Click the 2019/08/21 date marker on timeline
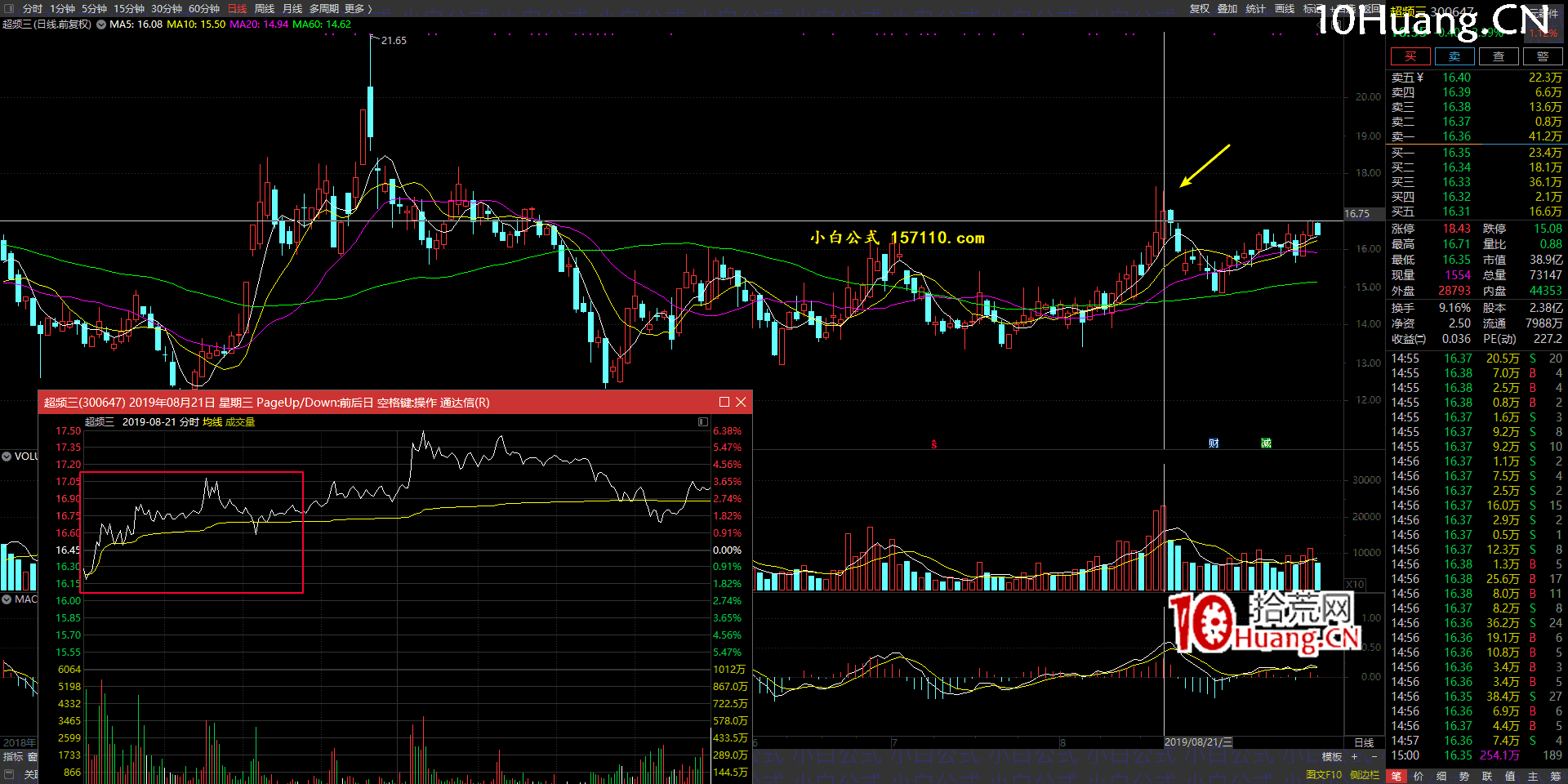 pyautogui.click(x=1198, y=742)
